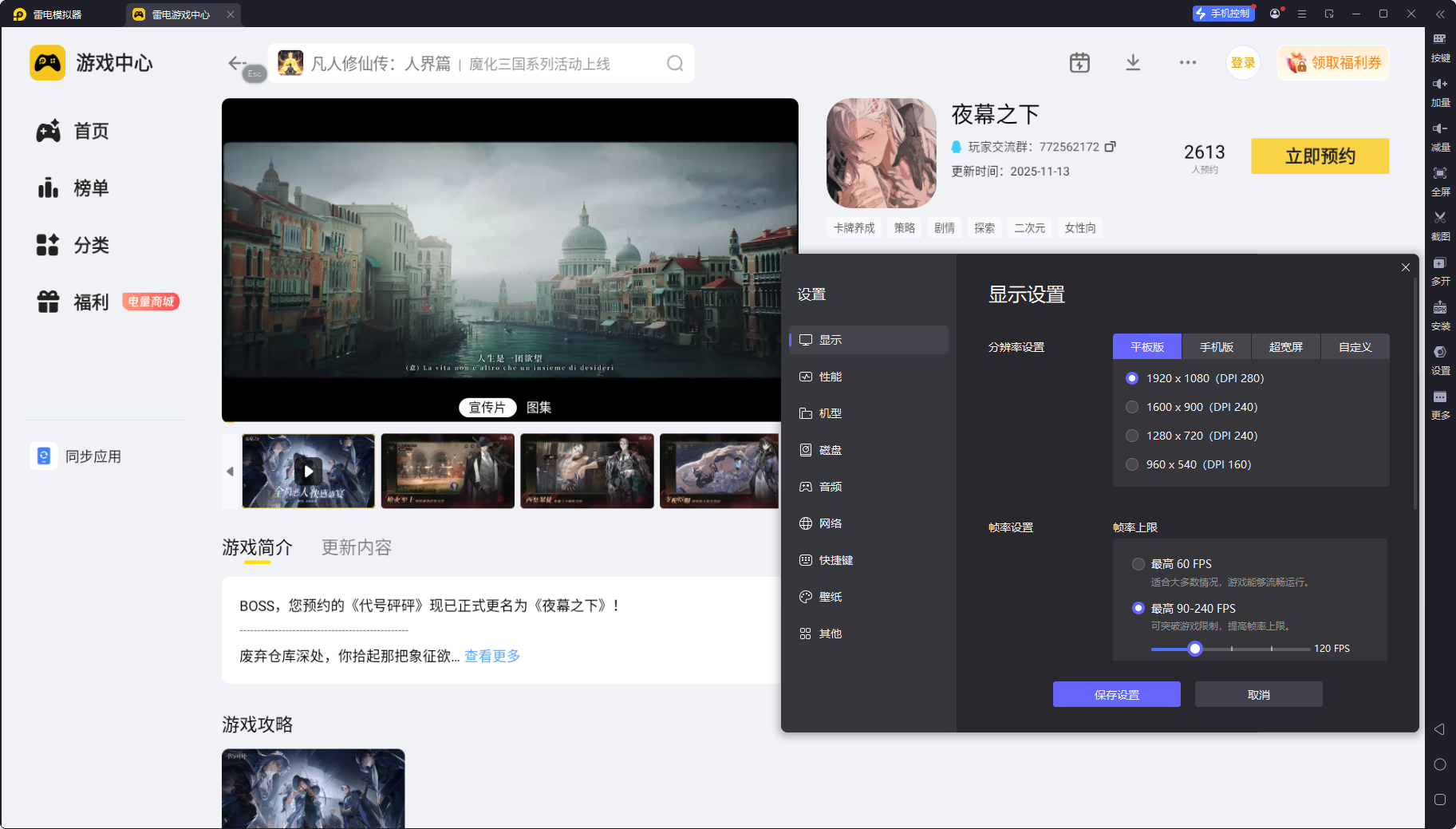Open the 性能 settings section
Screen dimensions: 1456x829
(830, 377)
